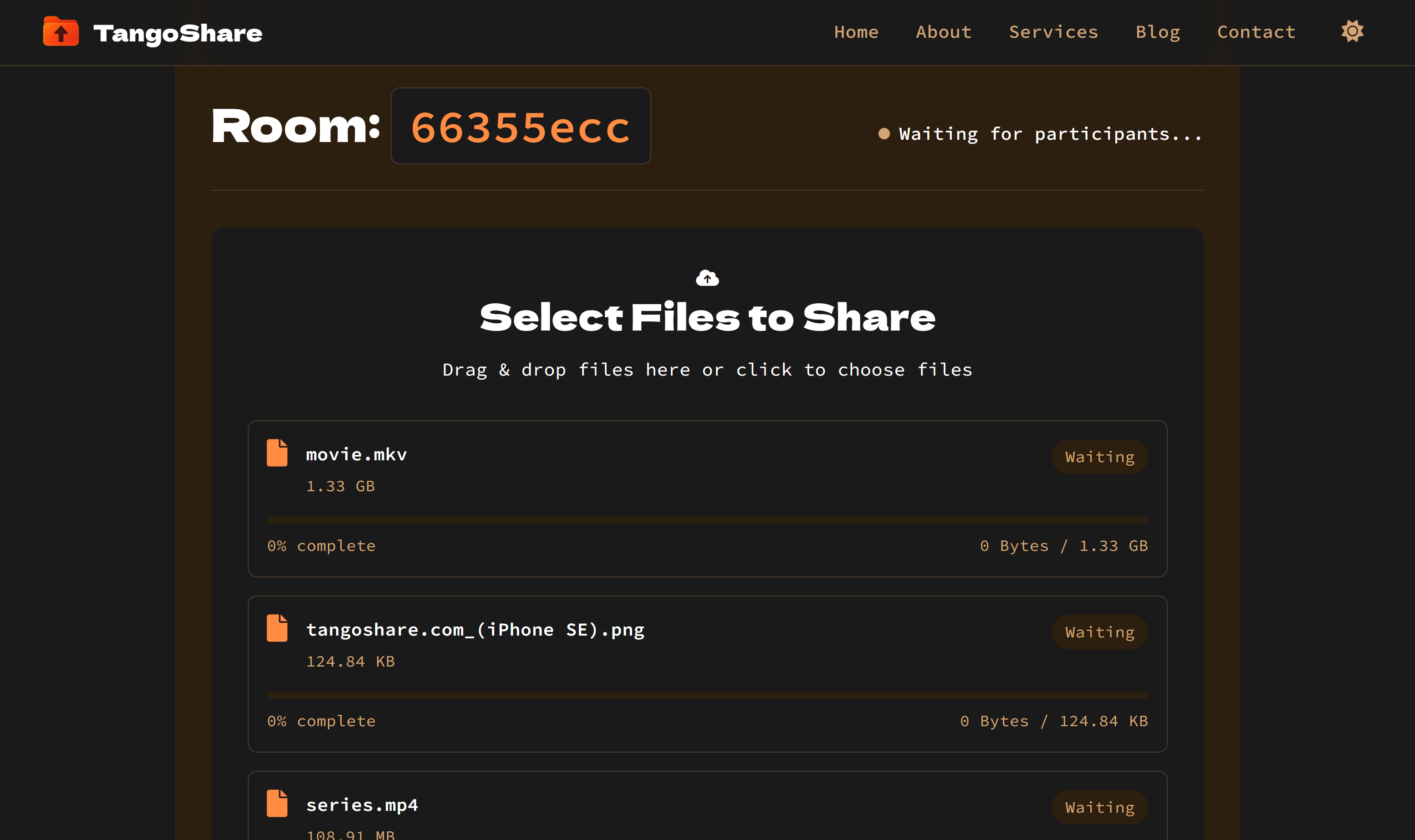
Task: Click the cloud upload icon above the heading
Action: [x=708, y=277]
